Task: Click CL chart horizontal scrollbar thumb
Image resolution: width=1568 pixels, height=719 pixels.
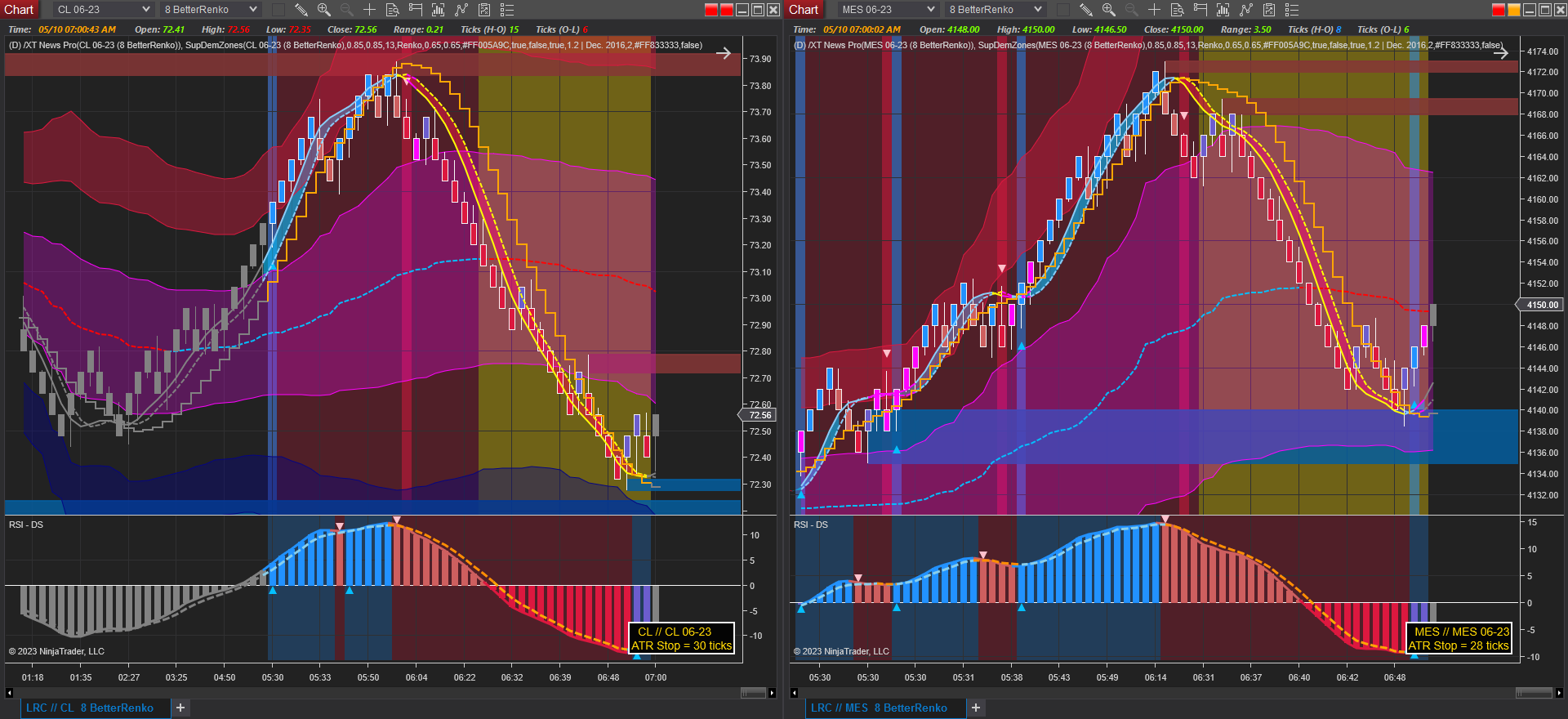Action: click(753, 693)
